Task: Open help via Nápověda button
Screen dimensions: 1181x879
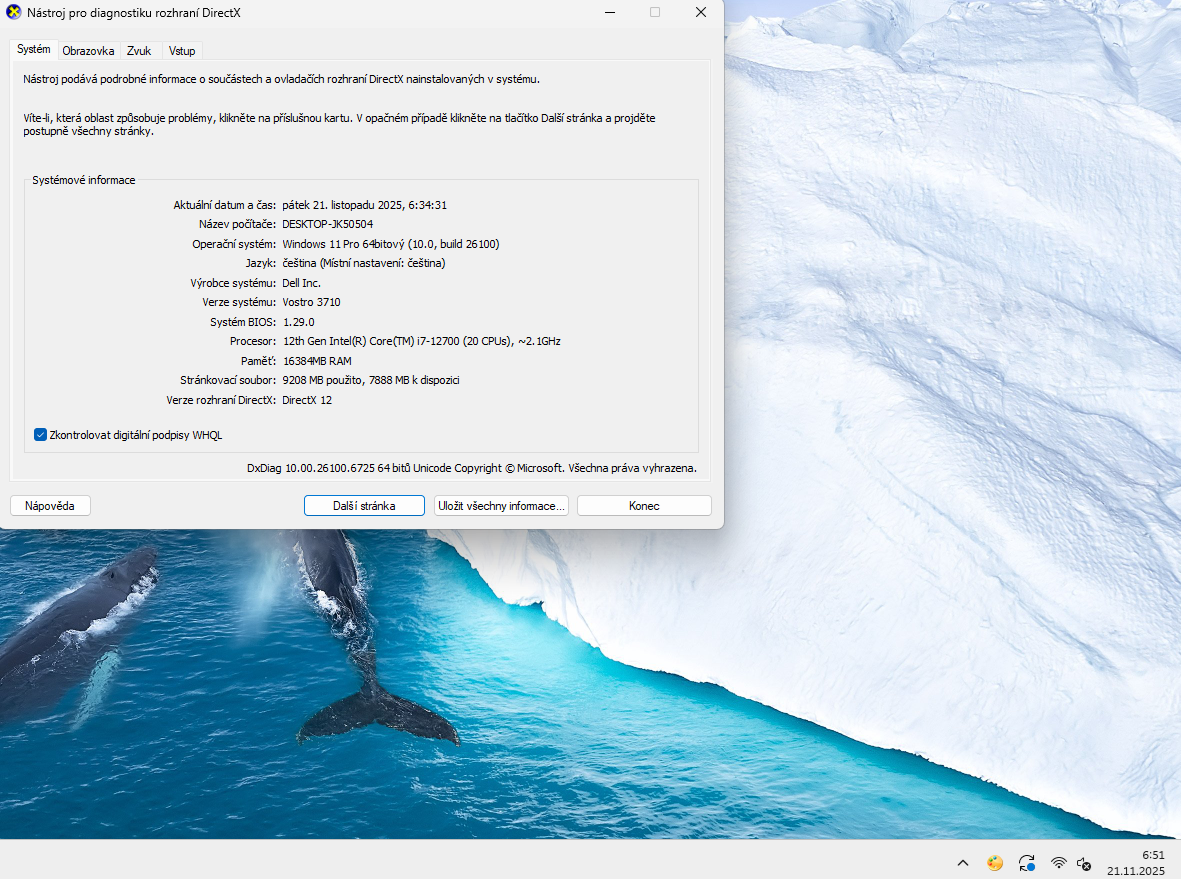Action: pyautogui.click(x=49, y=505)
